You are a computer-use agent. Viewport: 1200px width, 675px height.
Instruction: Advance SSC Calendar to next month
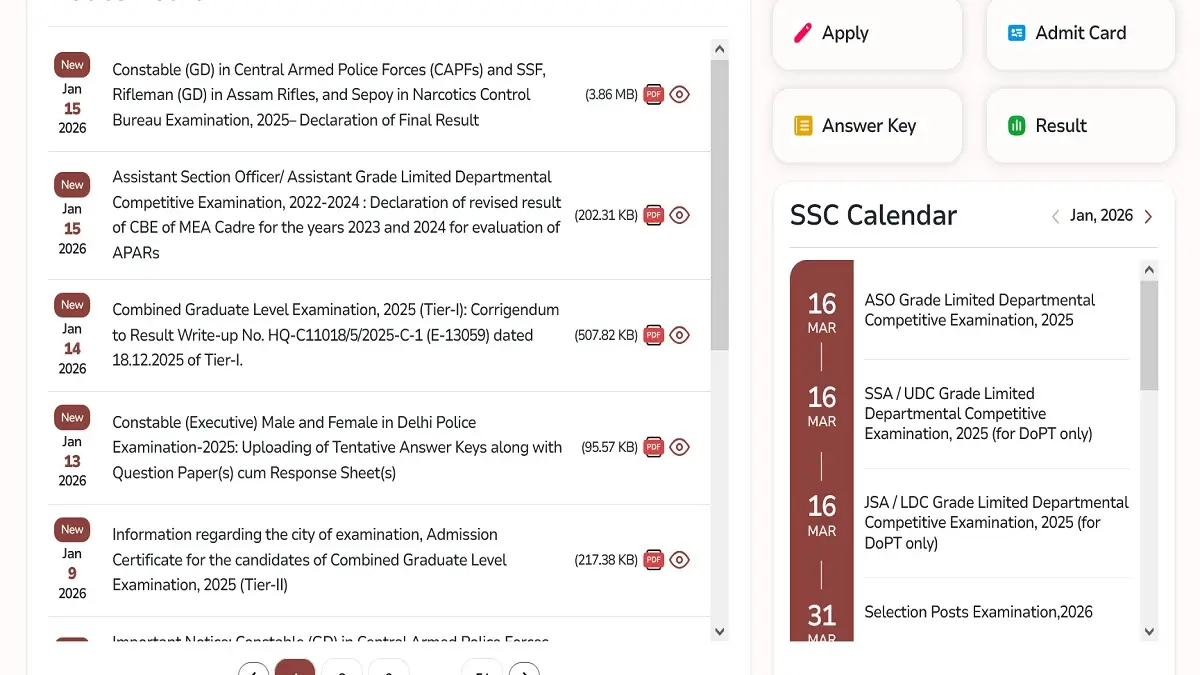(1148, 215)
